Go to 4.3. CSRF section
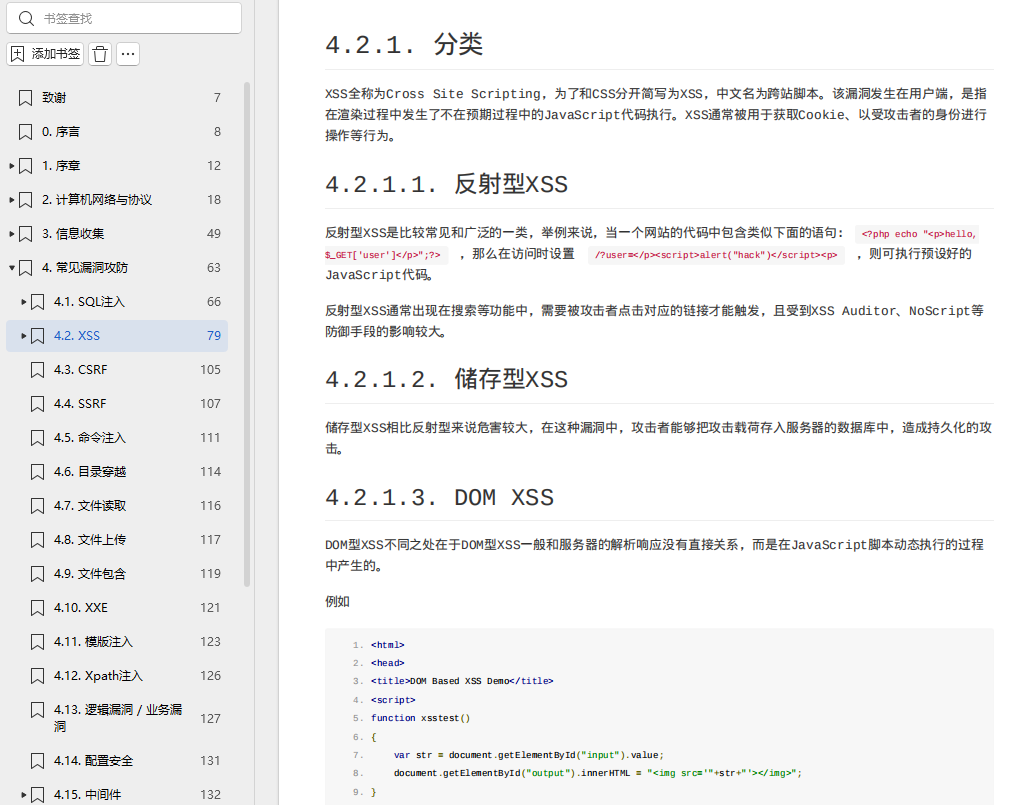Viewport: 1011px width, 805px height. (x=81, y=370)
